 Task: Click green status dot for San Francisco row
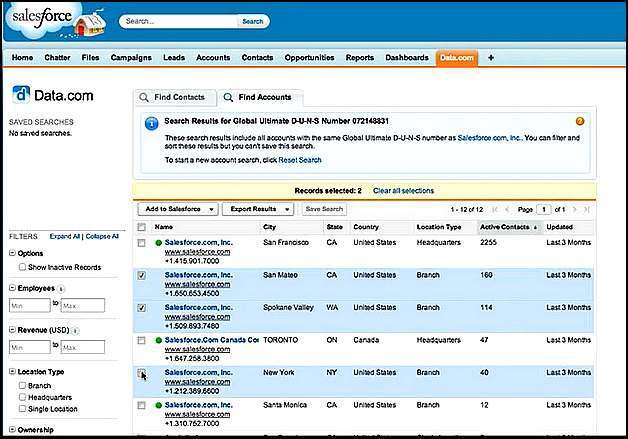tap(159, 243)
